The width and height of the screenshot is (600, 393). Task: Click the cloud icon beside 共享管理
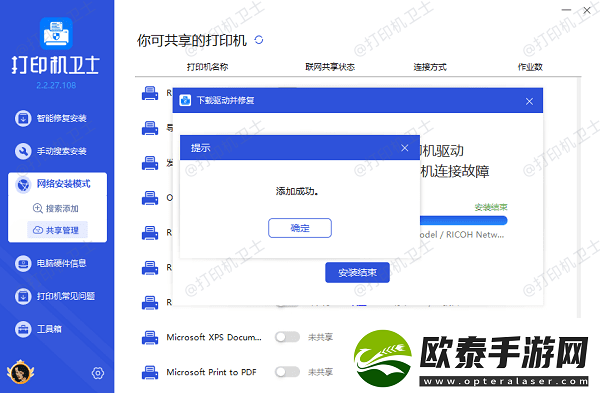[x=38, y=230]
